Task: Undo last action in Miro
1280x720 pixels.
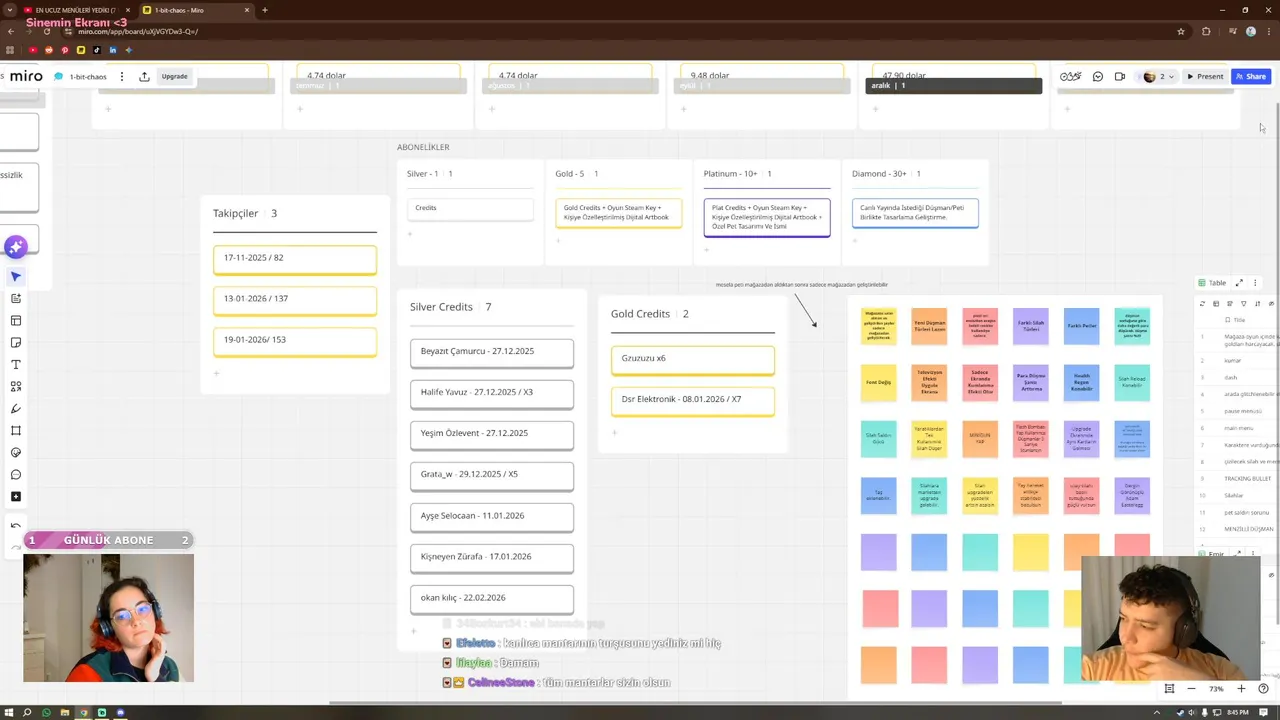Action: pyautogui.click(x=16, y=526)
